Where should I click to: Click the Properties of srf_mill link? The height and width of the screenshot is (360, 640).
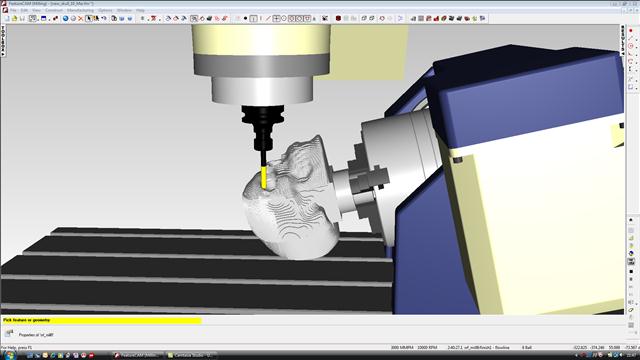(36, 335)
